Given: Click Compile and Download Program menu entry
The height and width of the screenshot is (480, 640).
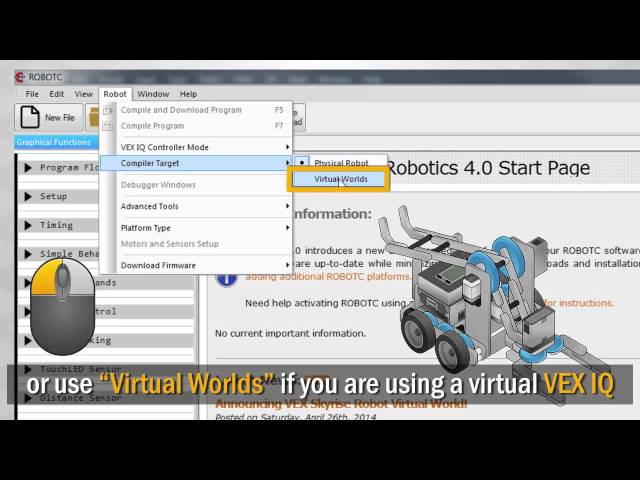Looking at the screenshot, I should click(x=196, y=110).
